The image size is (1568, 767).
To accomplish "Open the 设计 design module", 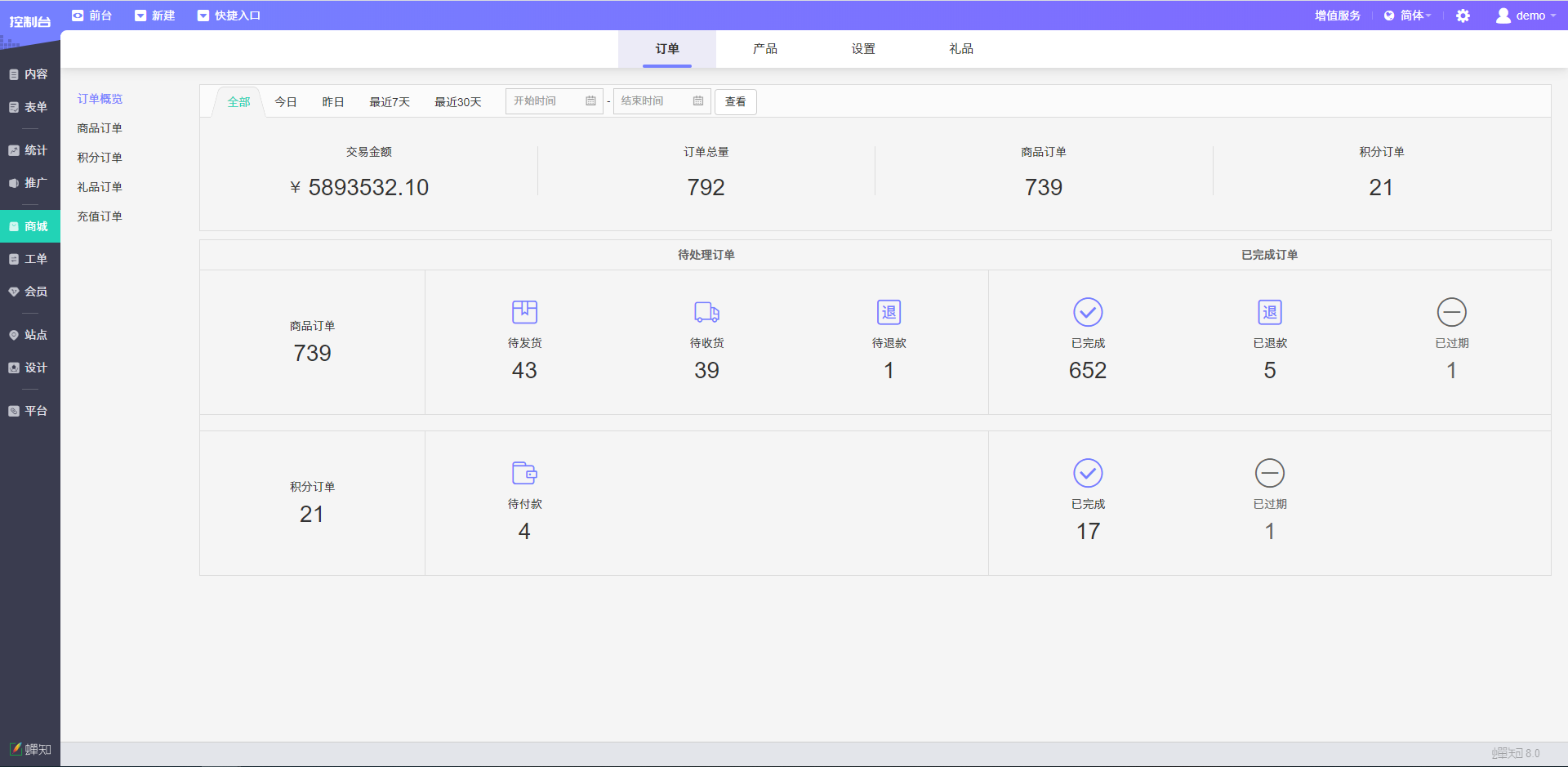I will point(30,368).
